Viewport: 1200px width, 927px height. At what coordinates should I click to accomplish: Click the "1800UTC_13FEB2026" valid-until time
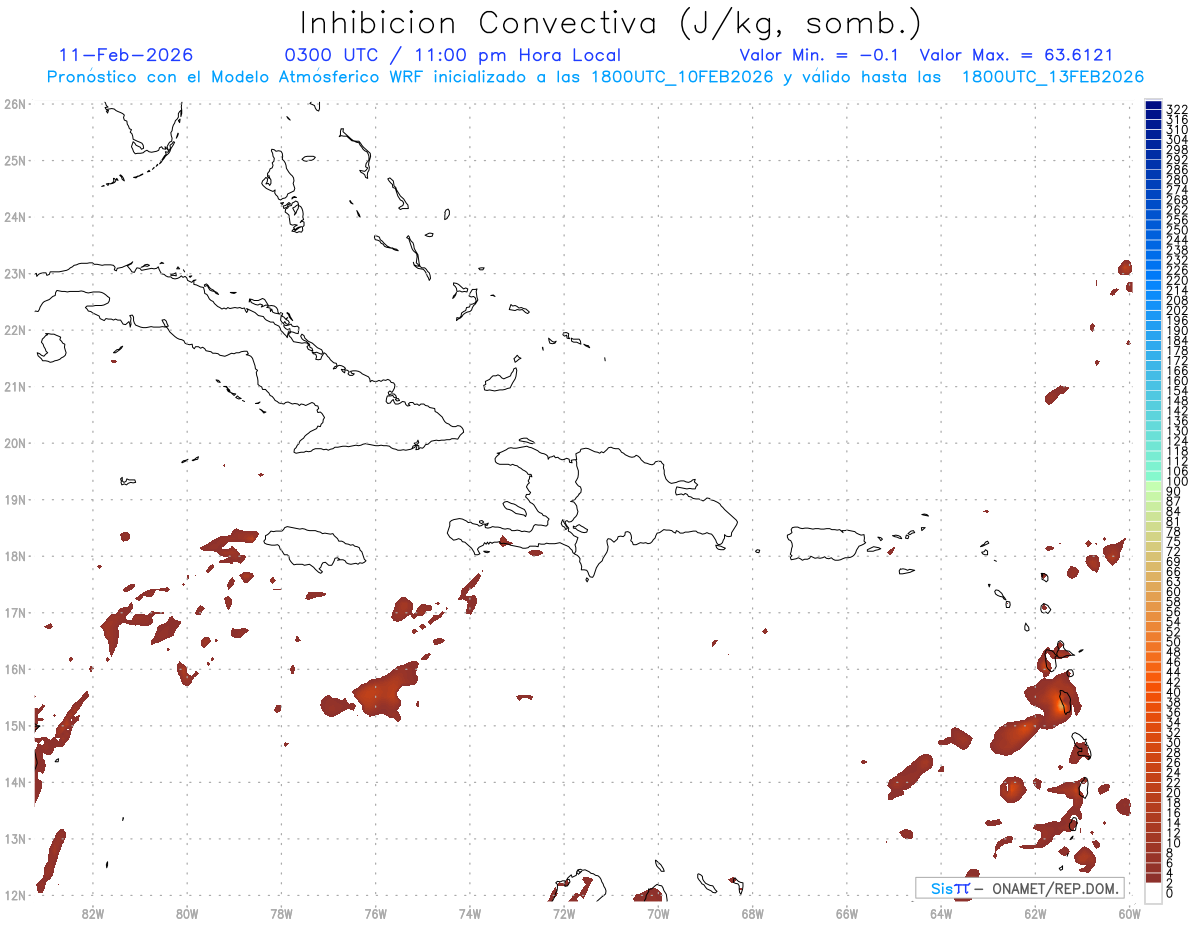[1053, 77]
